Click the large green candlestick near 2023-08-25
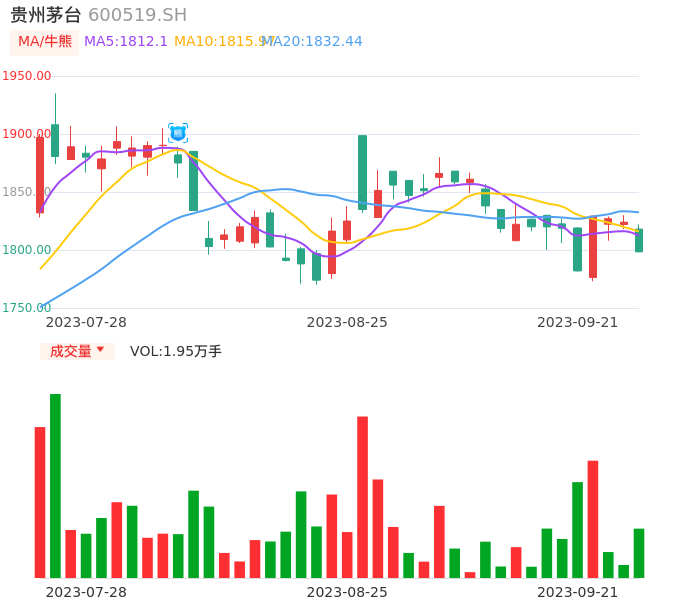Viewport: 686px width, 606px height. coord(362,172)
